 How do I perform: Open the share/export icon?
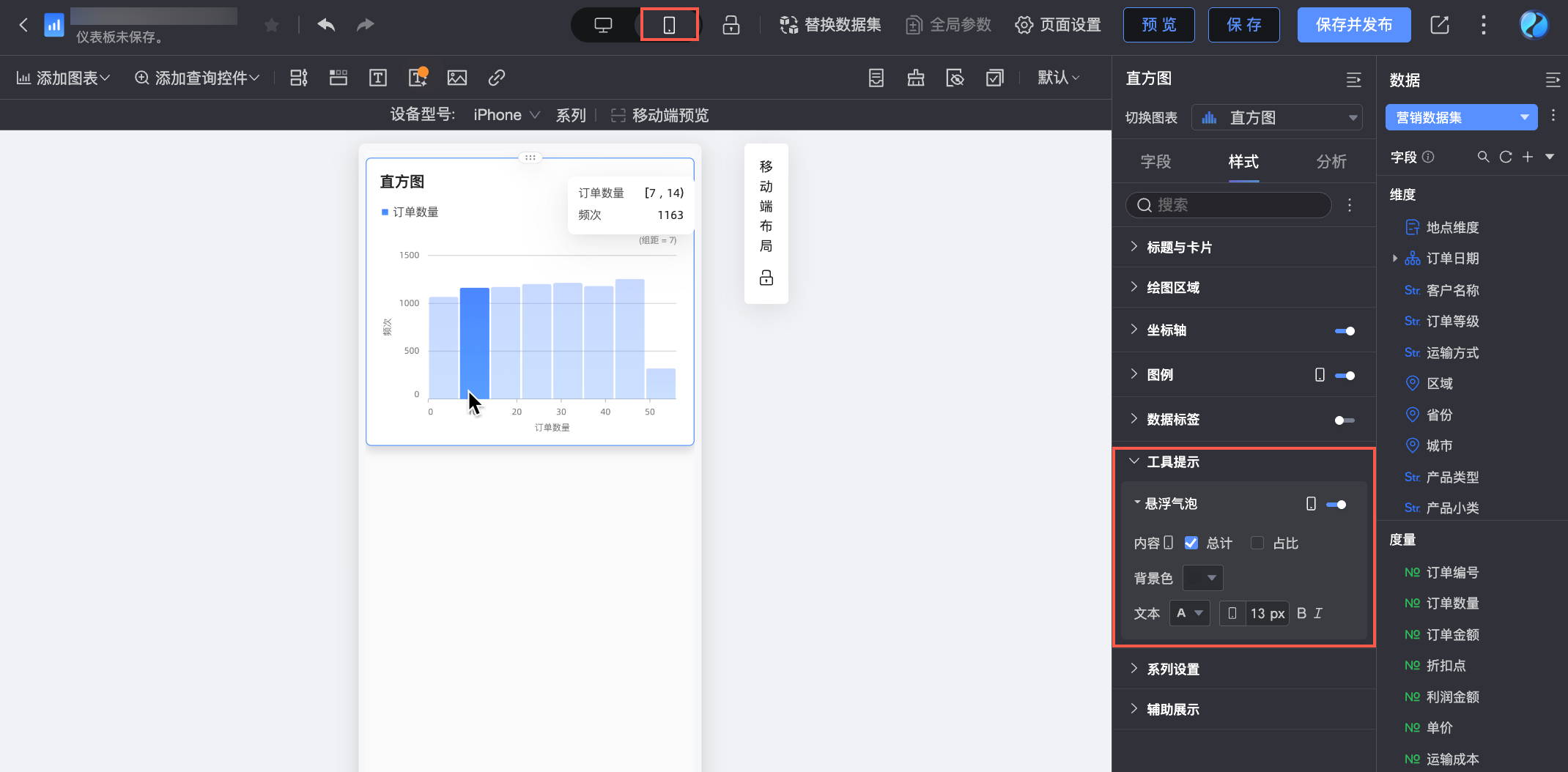(x=1440, y=25)
